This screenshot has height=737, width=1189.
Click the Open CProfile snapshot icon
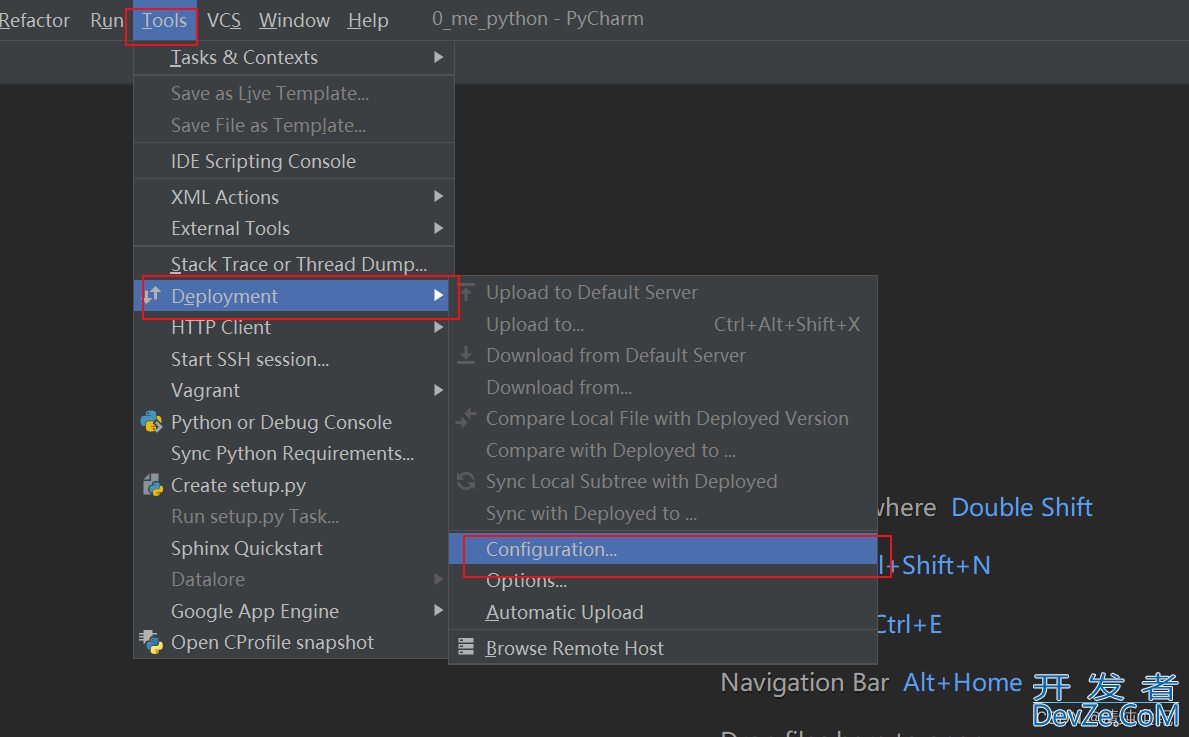(x=151, y=642)
